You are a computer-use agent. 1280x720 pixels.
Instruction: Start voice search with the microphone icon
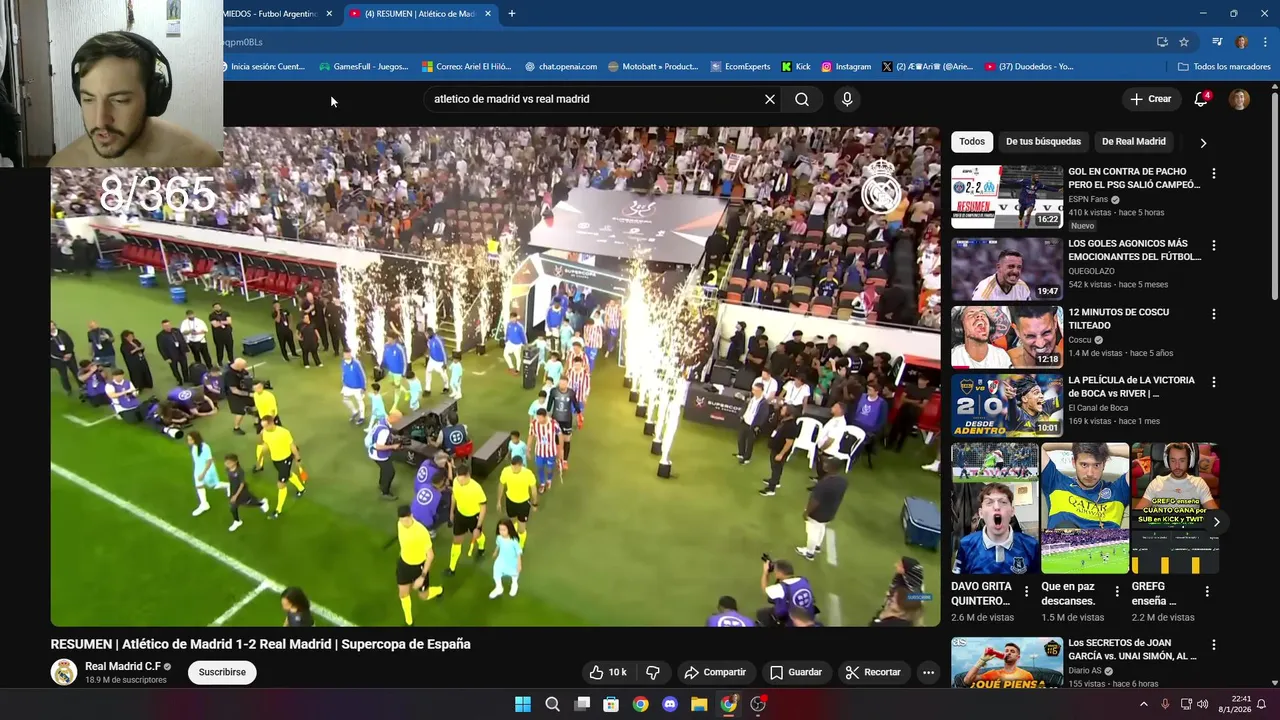click(x=847, y=99)
